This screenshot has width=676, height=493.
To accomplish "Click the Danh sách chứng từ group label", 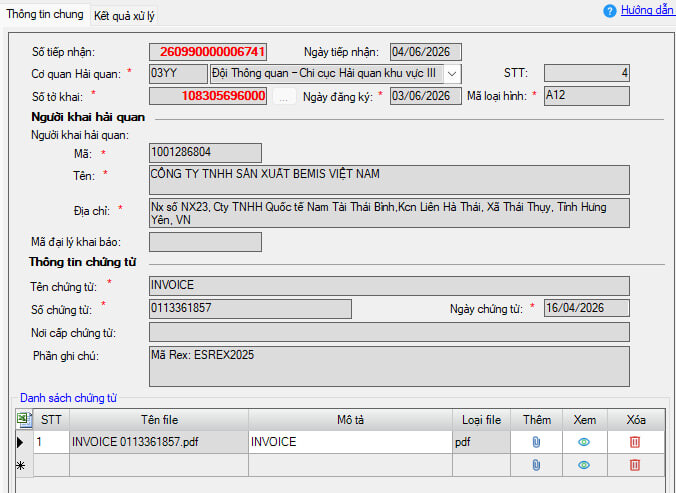I will coord(68,398).
